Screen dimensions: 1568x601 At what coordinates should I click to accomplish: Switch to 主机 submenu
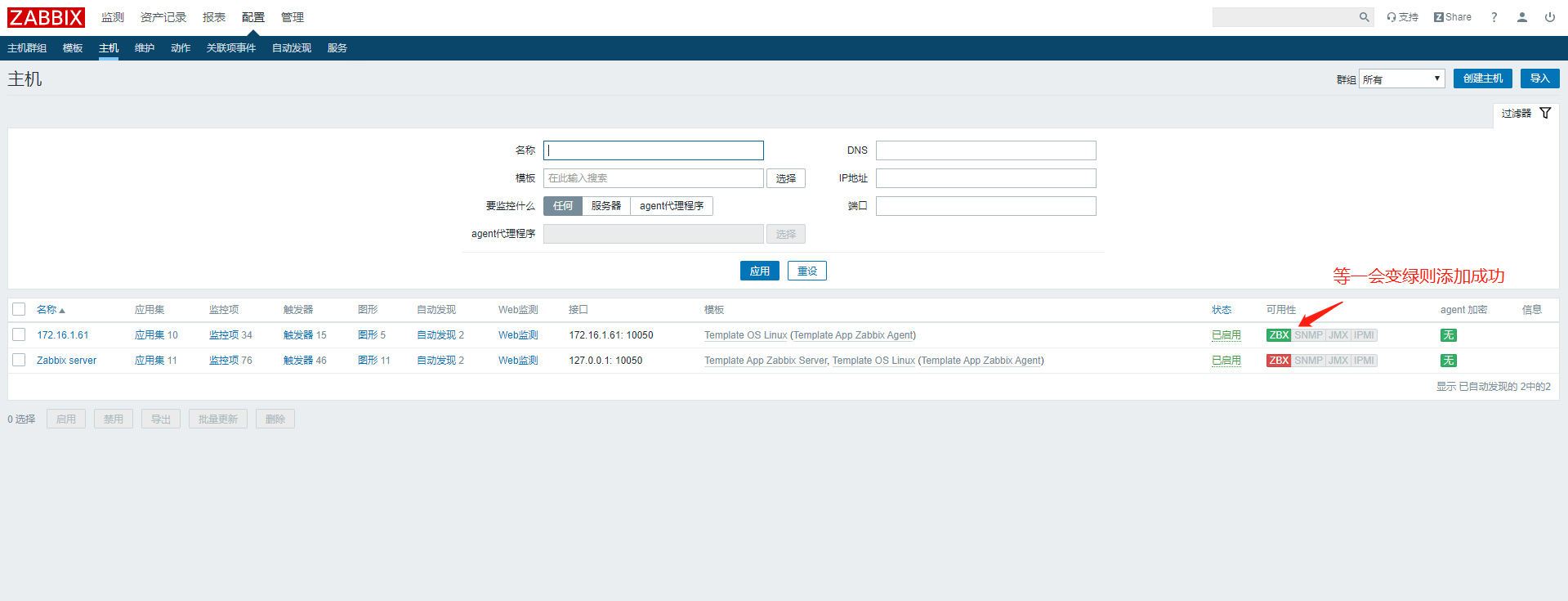[x=109, y=48]
